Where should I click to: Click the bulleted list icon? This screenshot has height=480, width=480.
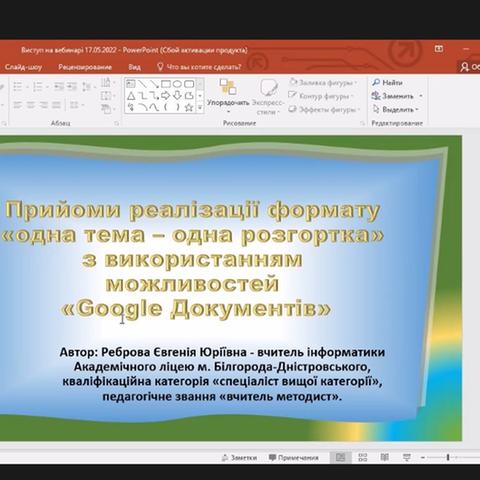(17, 87)
